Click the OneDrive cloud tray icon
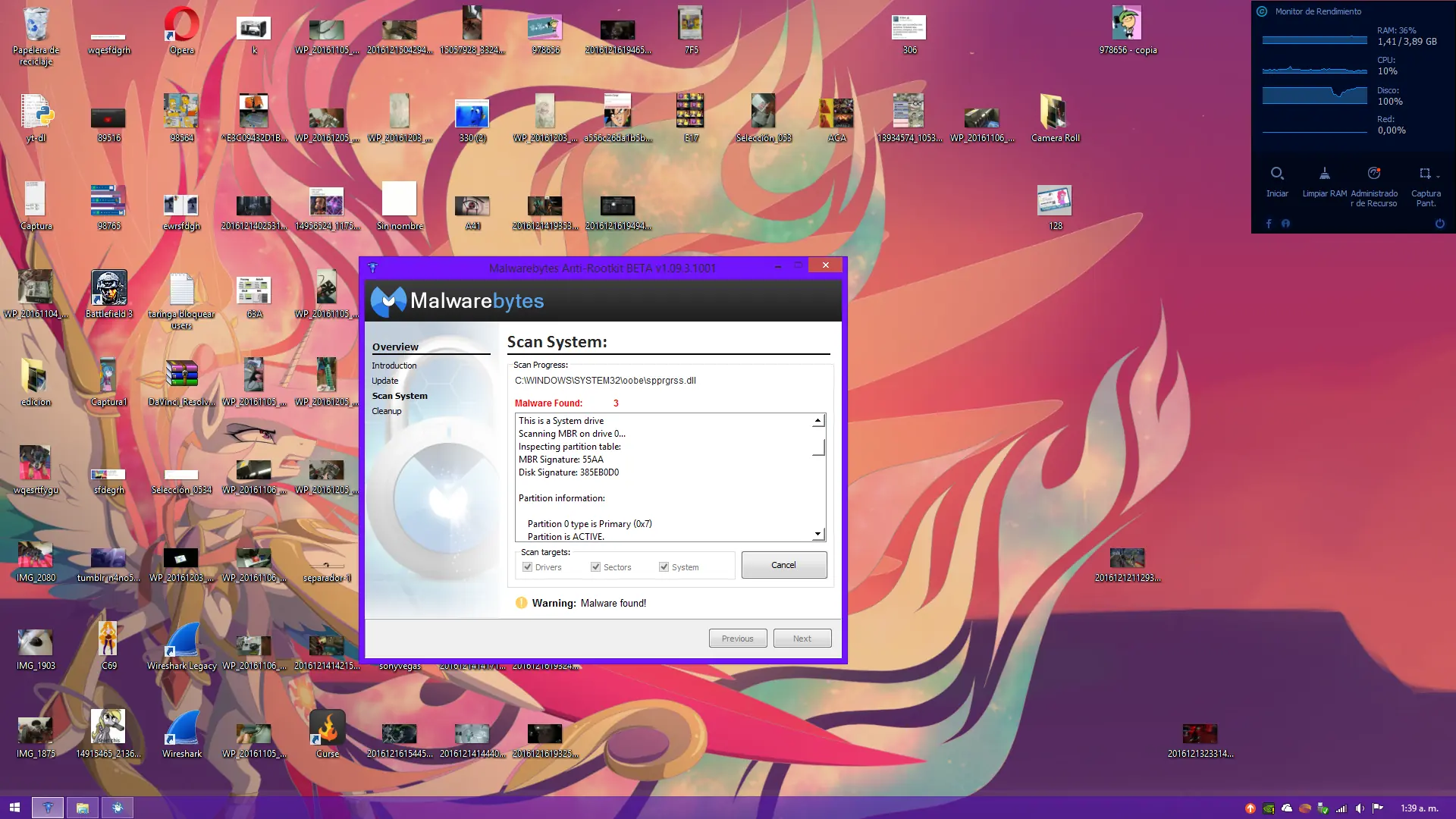 coord(1287,808)
